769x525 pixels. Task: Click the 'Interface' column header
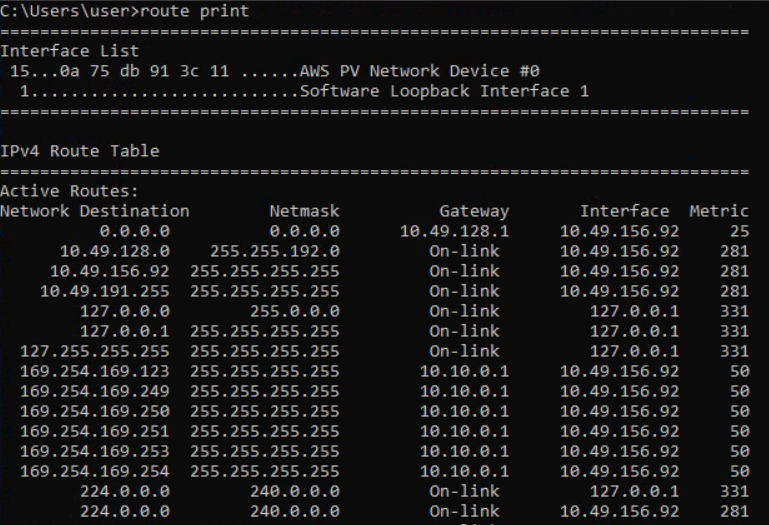[624, 211]
